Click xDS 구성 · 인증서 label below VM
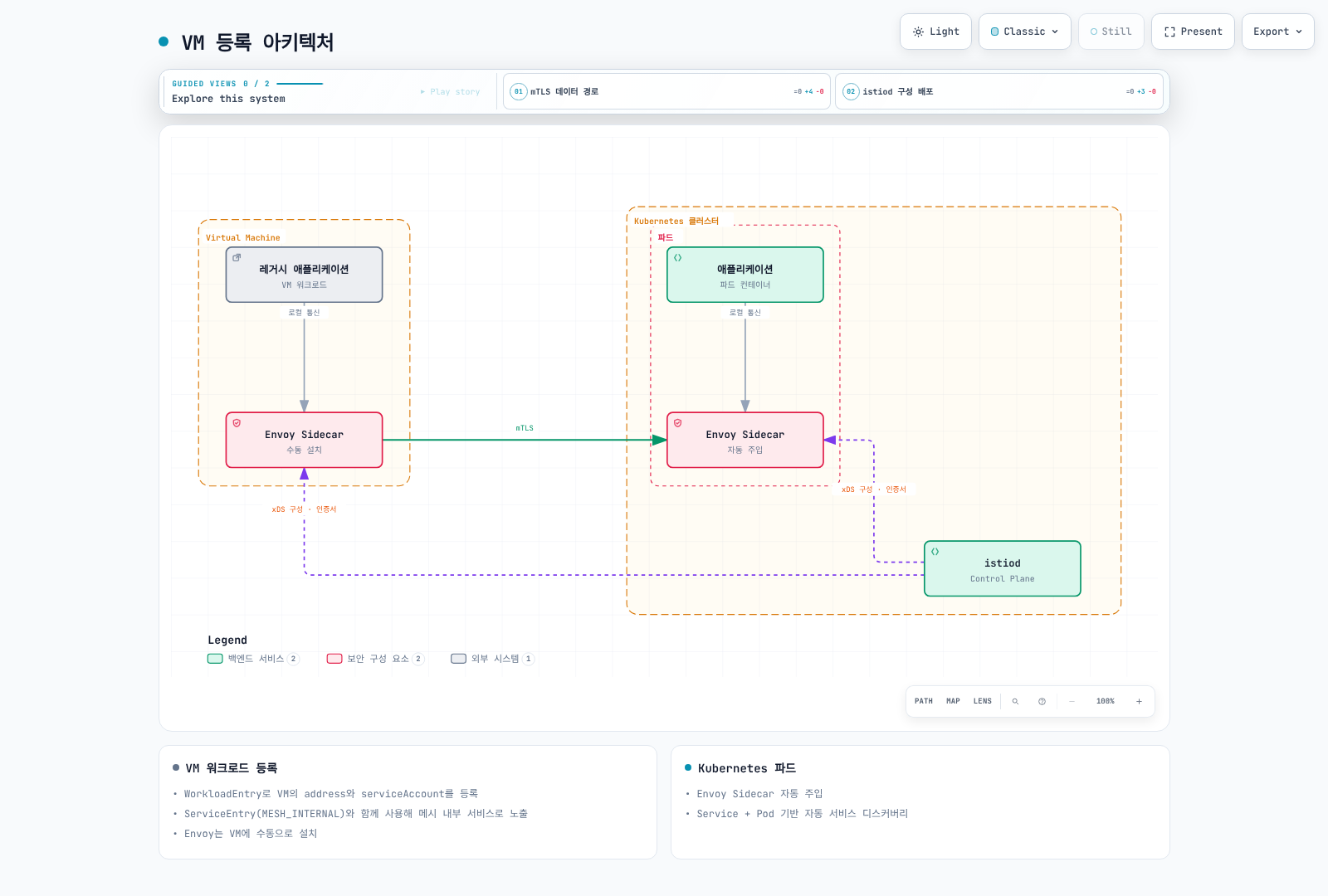The width and height of the screenshot is (1328, 896). 304,509
